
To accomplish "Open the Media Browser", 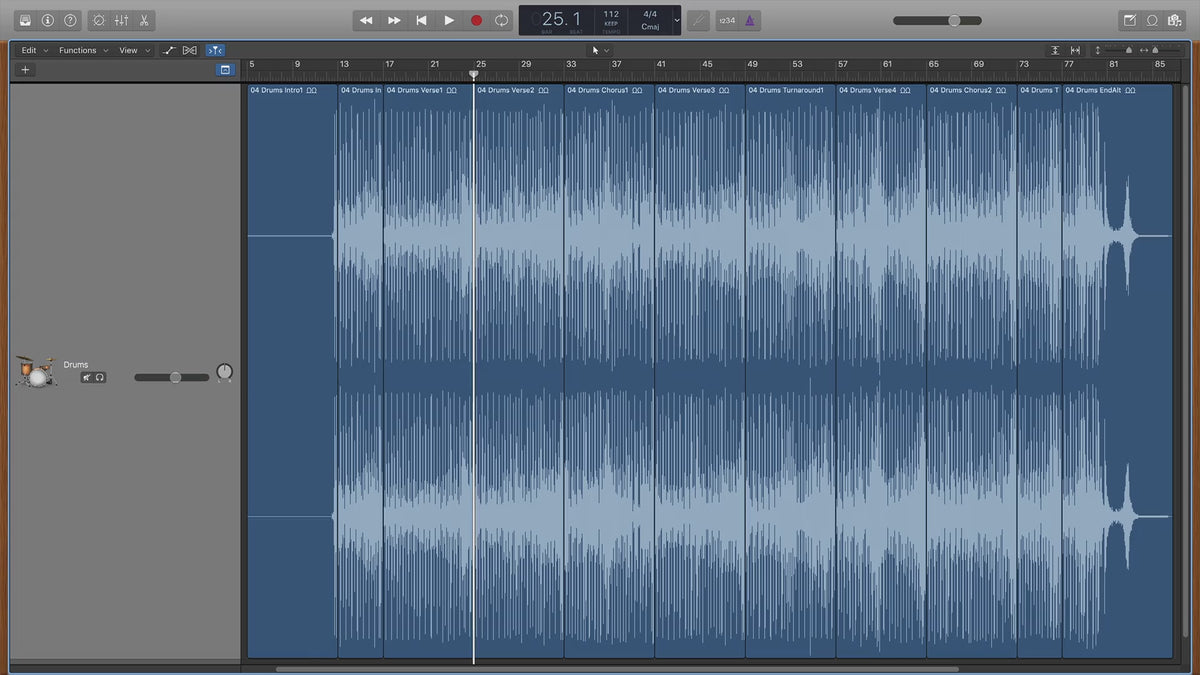I will [x=1175, y=20].
